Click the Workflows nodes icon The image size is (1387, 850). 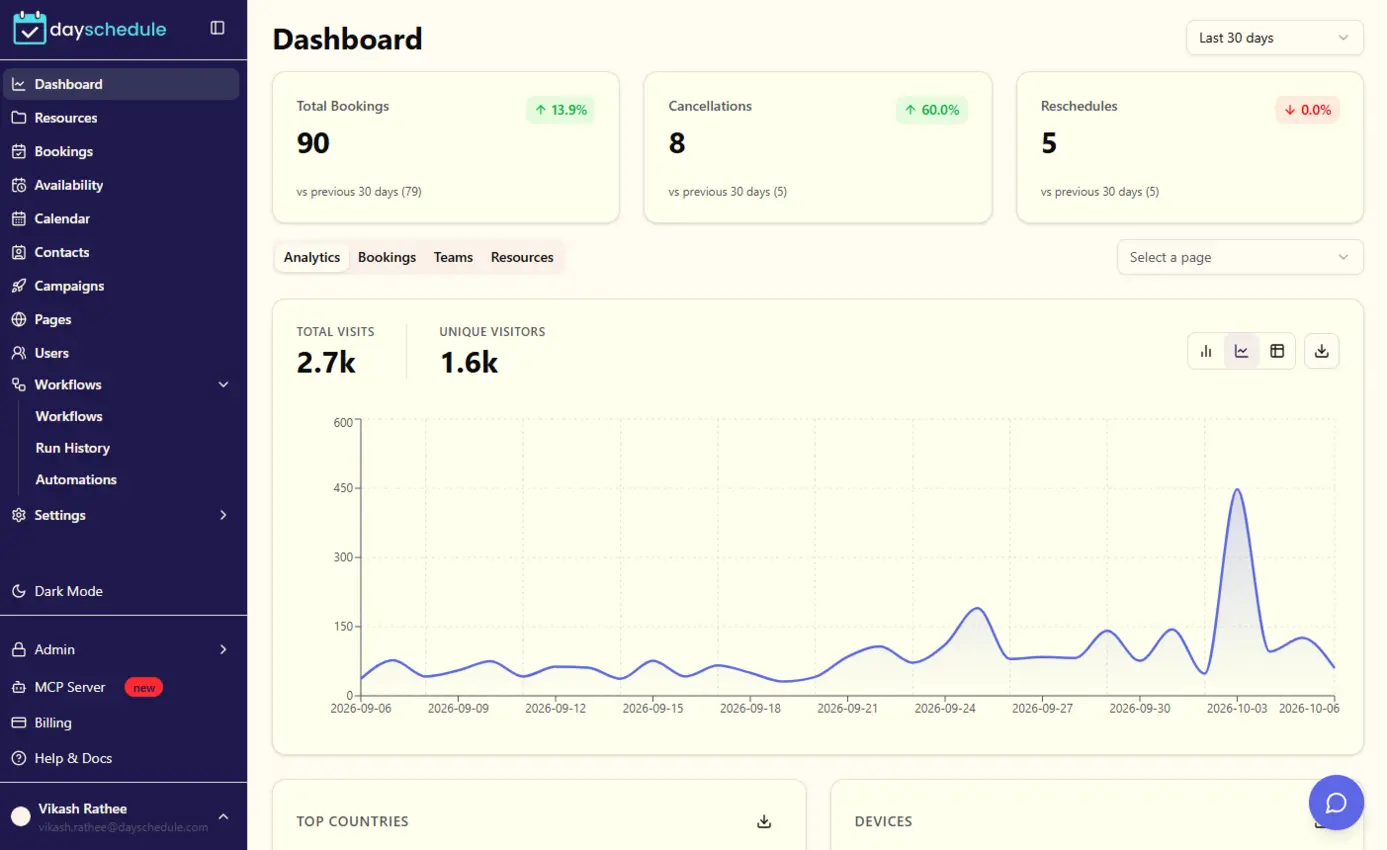[18, 384]
